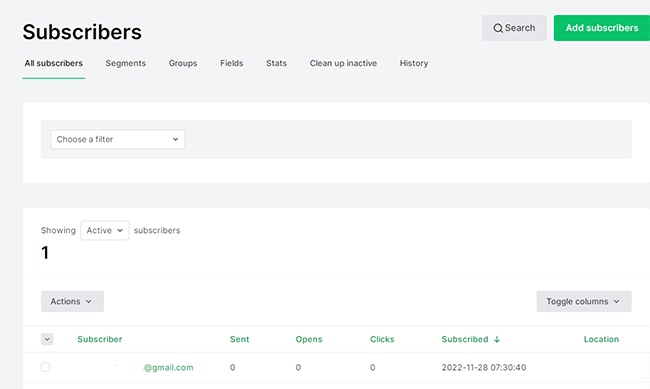Switch to the Groups tab

click(x=183, y=63)
